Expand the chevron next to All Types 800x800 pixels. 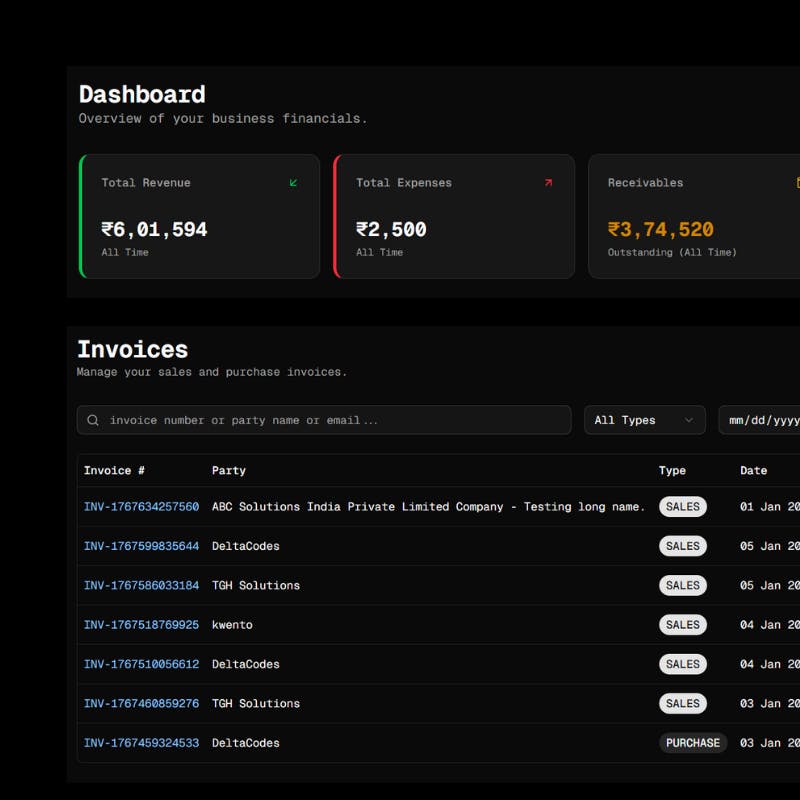(x=689, y=420)
